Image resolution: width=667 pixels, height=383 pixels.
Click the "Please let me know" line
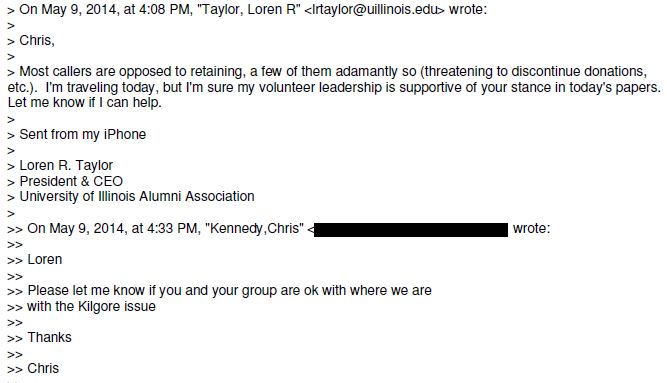(x=230, y=291)
